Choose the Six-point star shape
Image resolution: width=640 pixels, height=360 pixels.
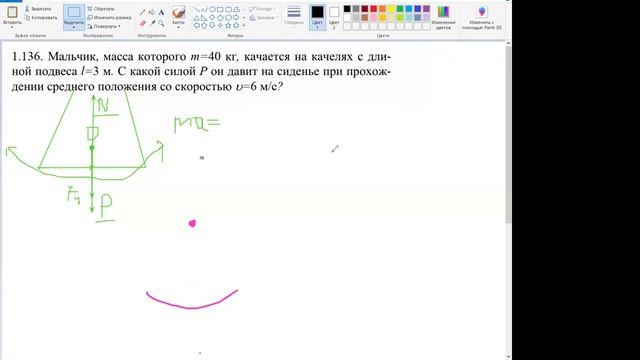tap(236, 25)
